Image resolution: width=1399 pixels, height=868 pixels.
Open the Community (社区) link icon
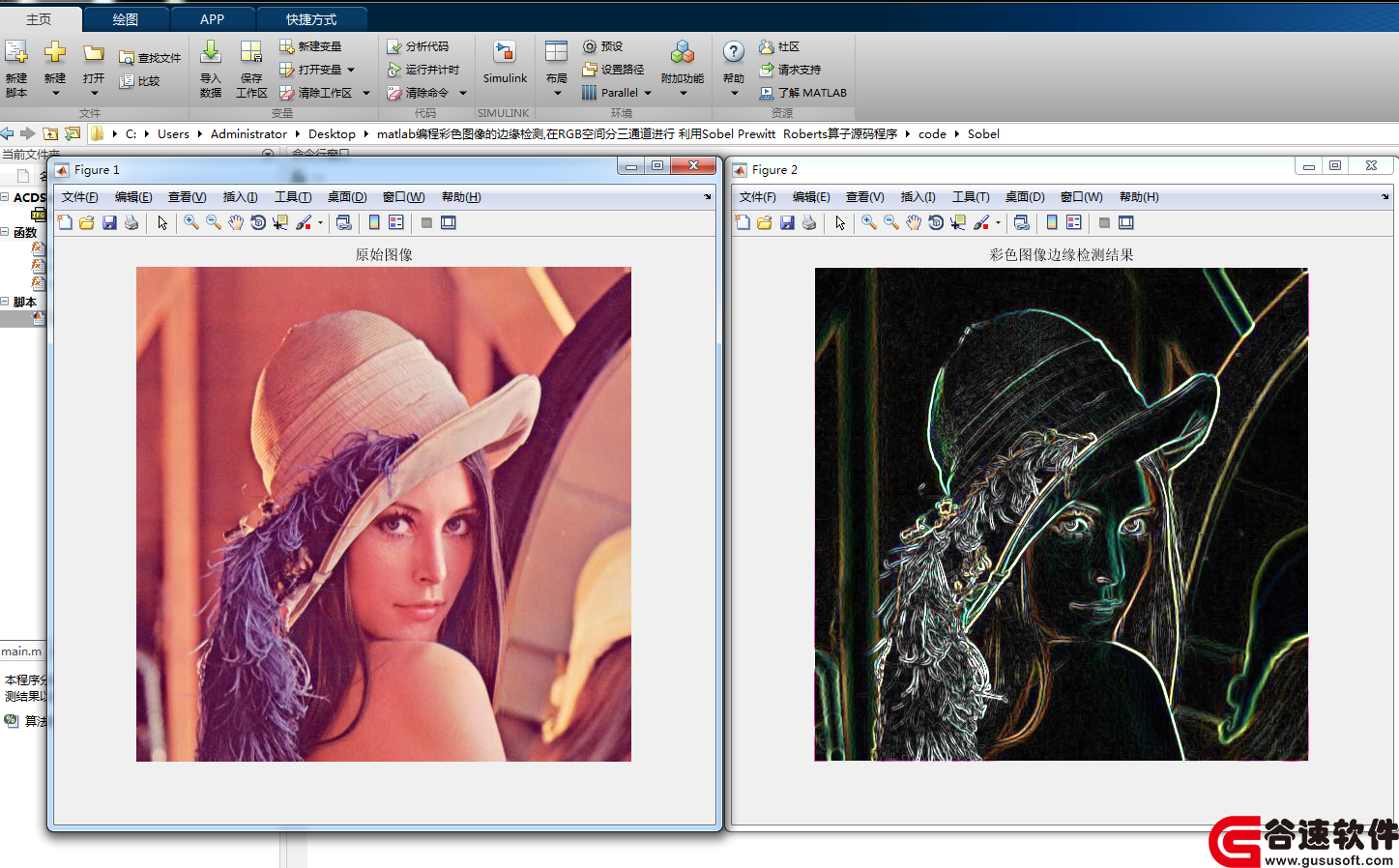click(x=767, y=46)
